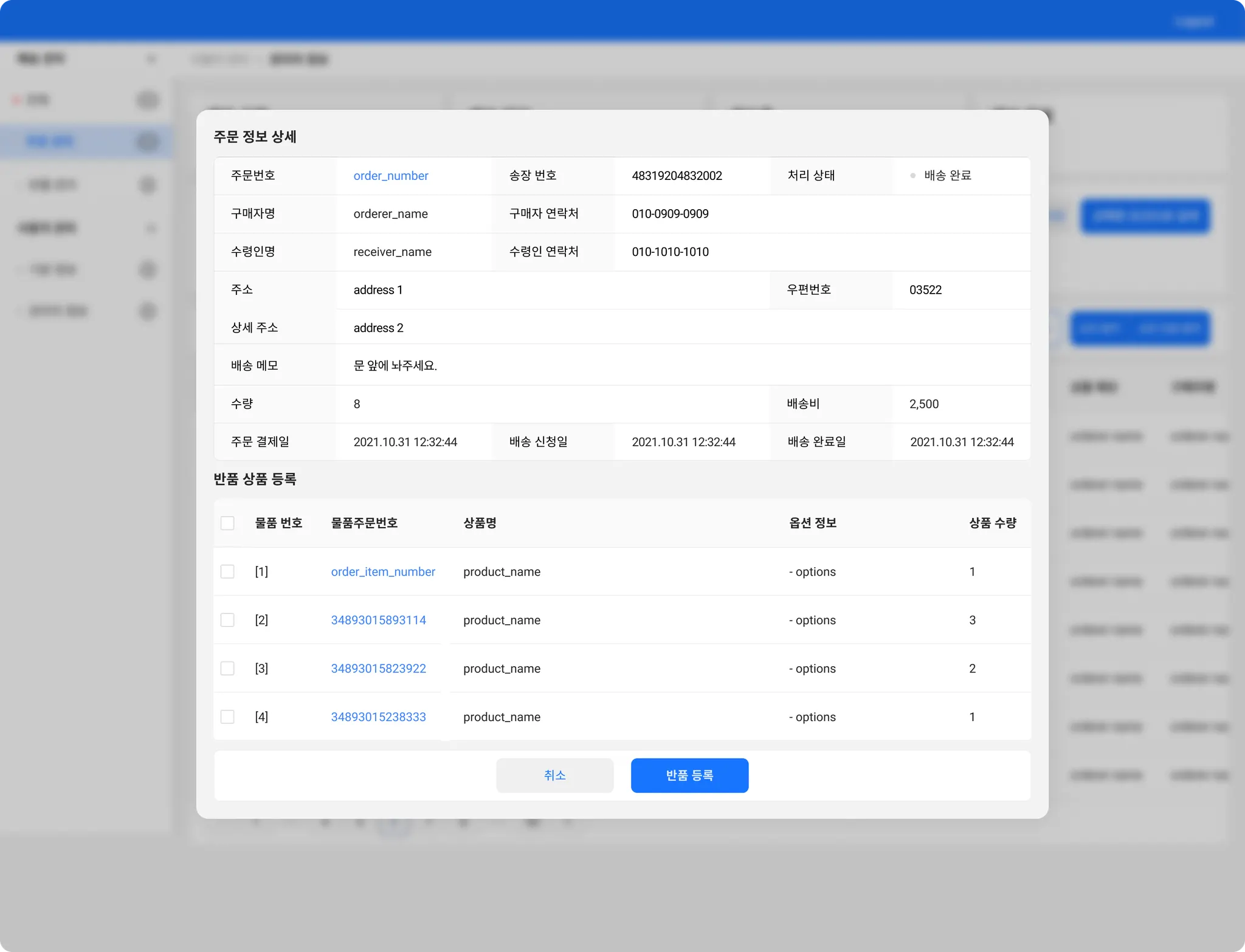Select the checkbox for item [3]
The height and width of the screenshot is (952, 1245).
click(x=227, y=668)
